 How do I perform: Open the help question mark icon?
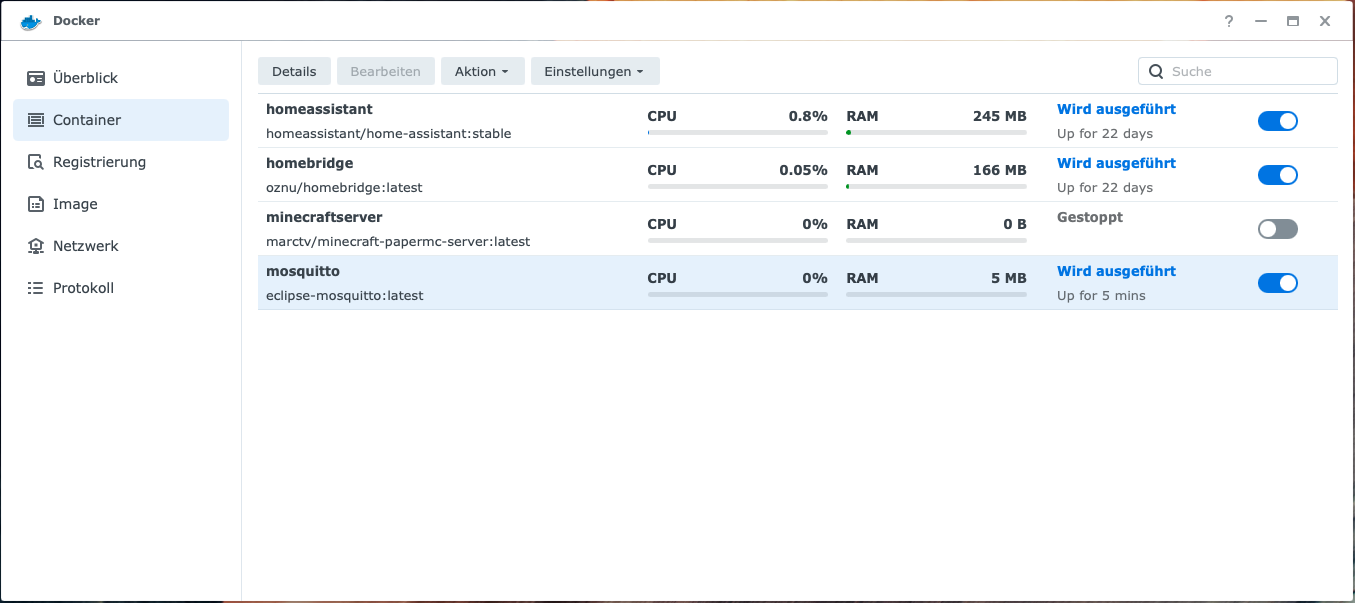point(1228,21)
